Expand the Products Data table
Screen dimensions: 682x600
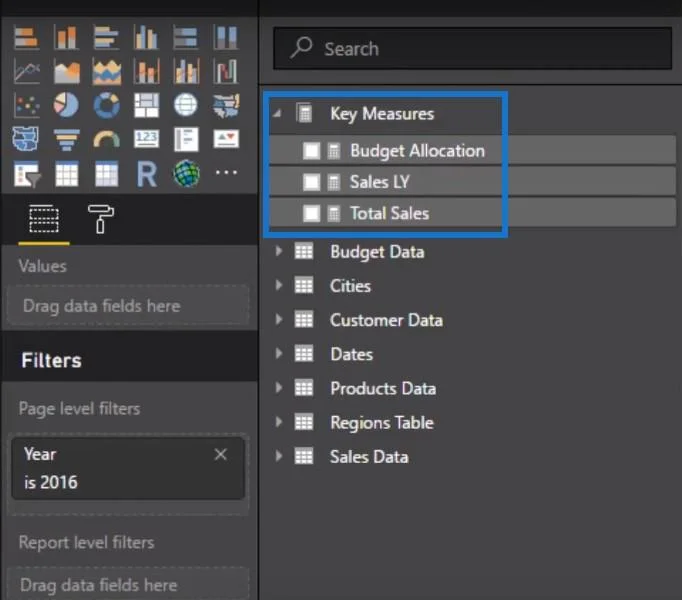pos(279,388)
